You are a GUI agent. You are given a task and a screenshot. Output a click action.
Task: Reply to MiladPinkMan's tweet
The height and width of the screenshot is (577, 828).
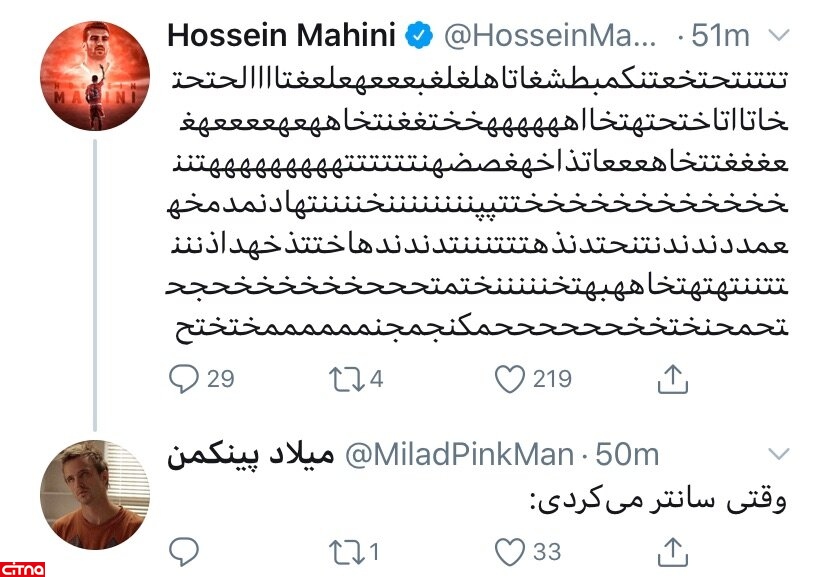185,551
